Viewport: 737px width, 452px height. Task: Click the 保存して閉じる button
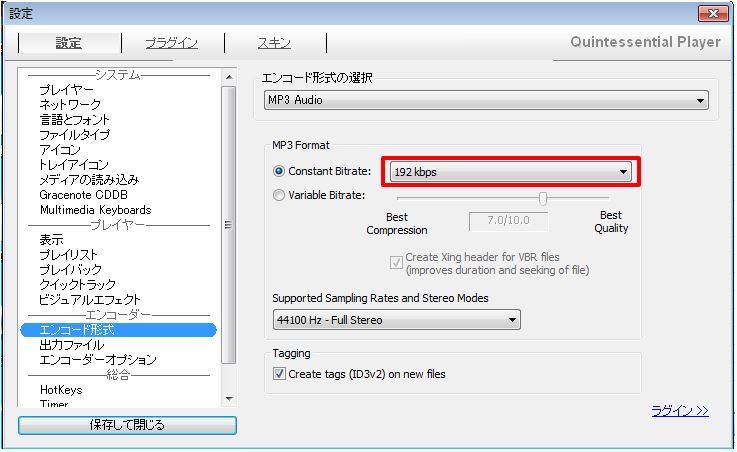[127, 425]
